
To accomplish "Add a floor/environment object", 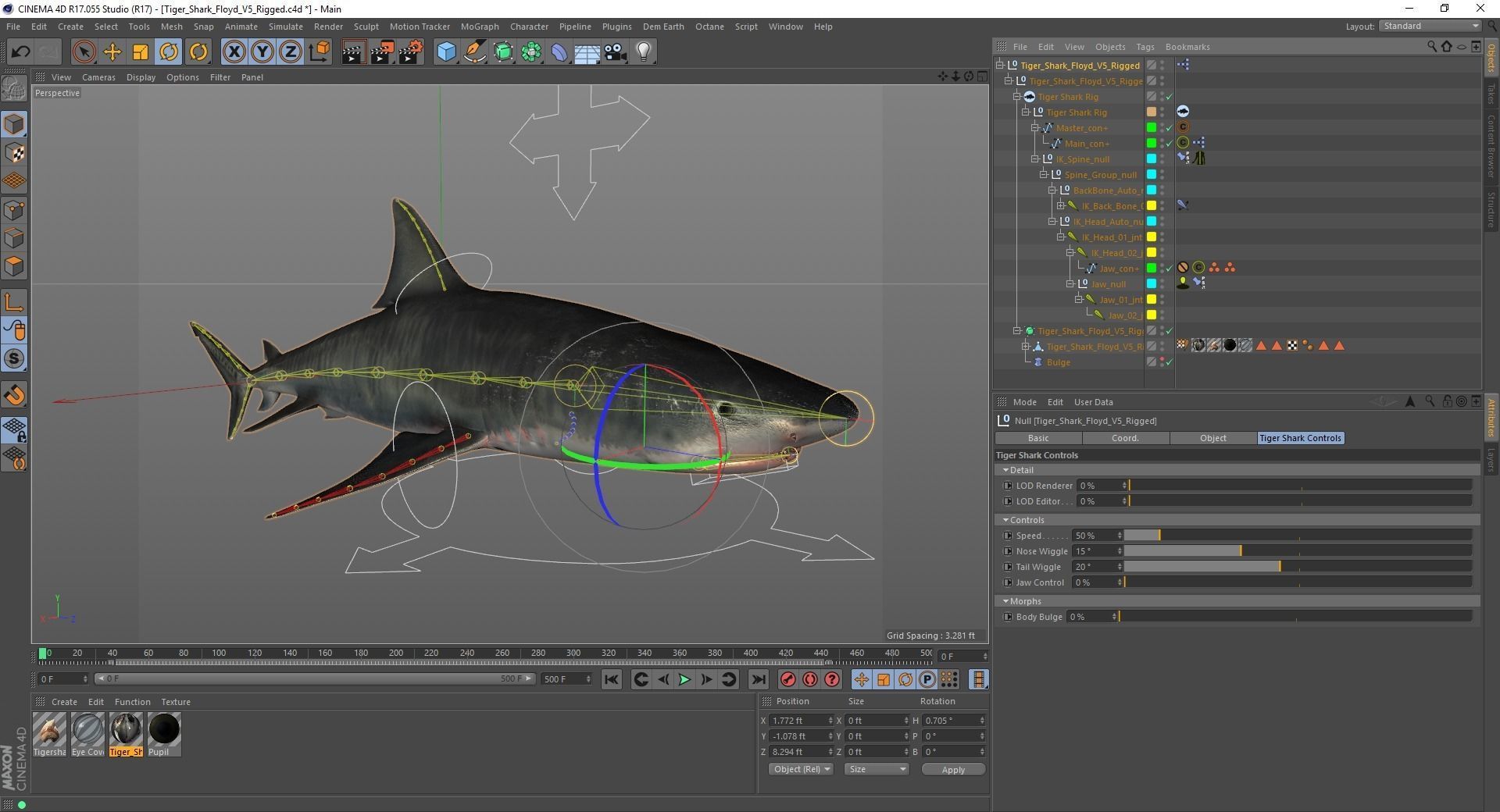I will 587,52.
